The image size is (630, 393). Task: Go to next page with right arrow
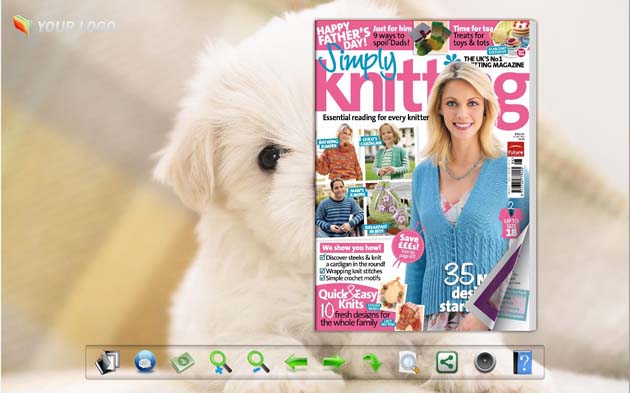click(334, 362)
